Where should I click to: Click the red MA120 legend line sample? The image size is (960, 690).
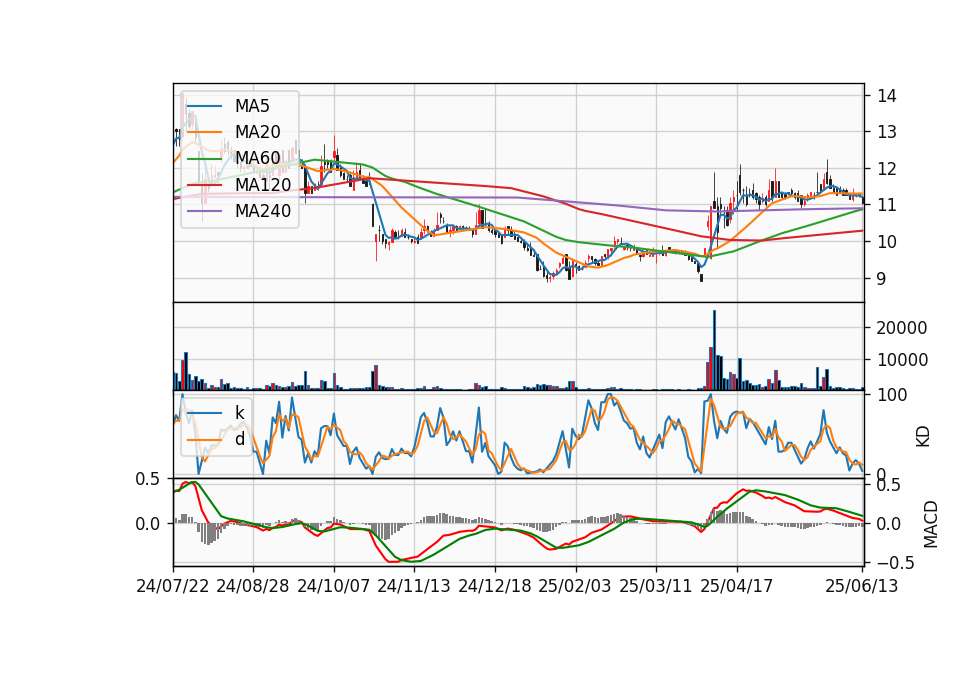(204, 185)
